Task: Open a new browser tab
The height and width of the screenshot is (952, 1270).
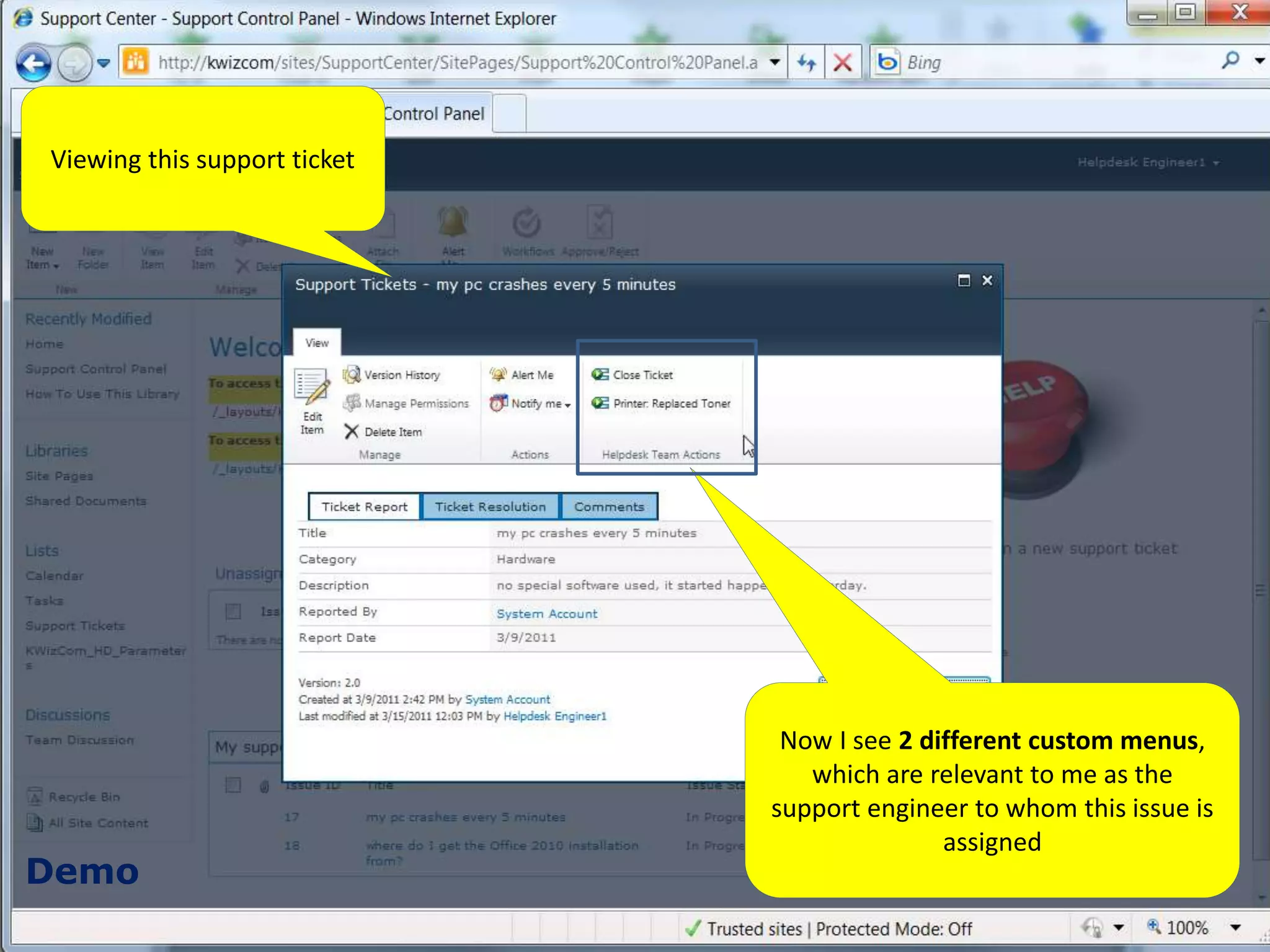Action: tap(510, 113)
